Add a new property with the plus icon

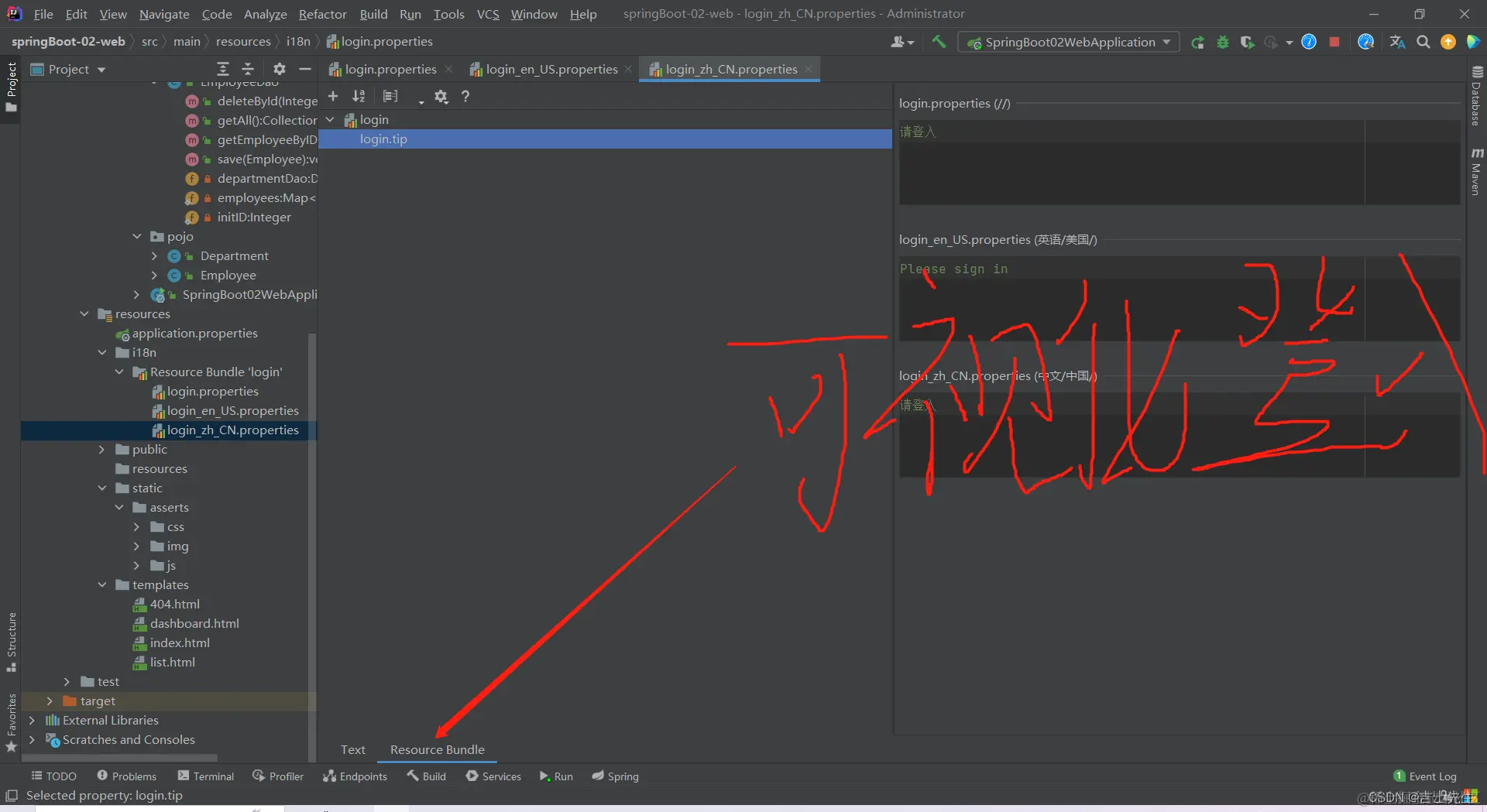point(333,96)
